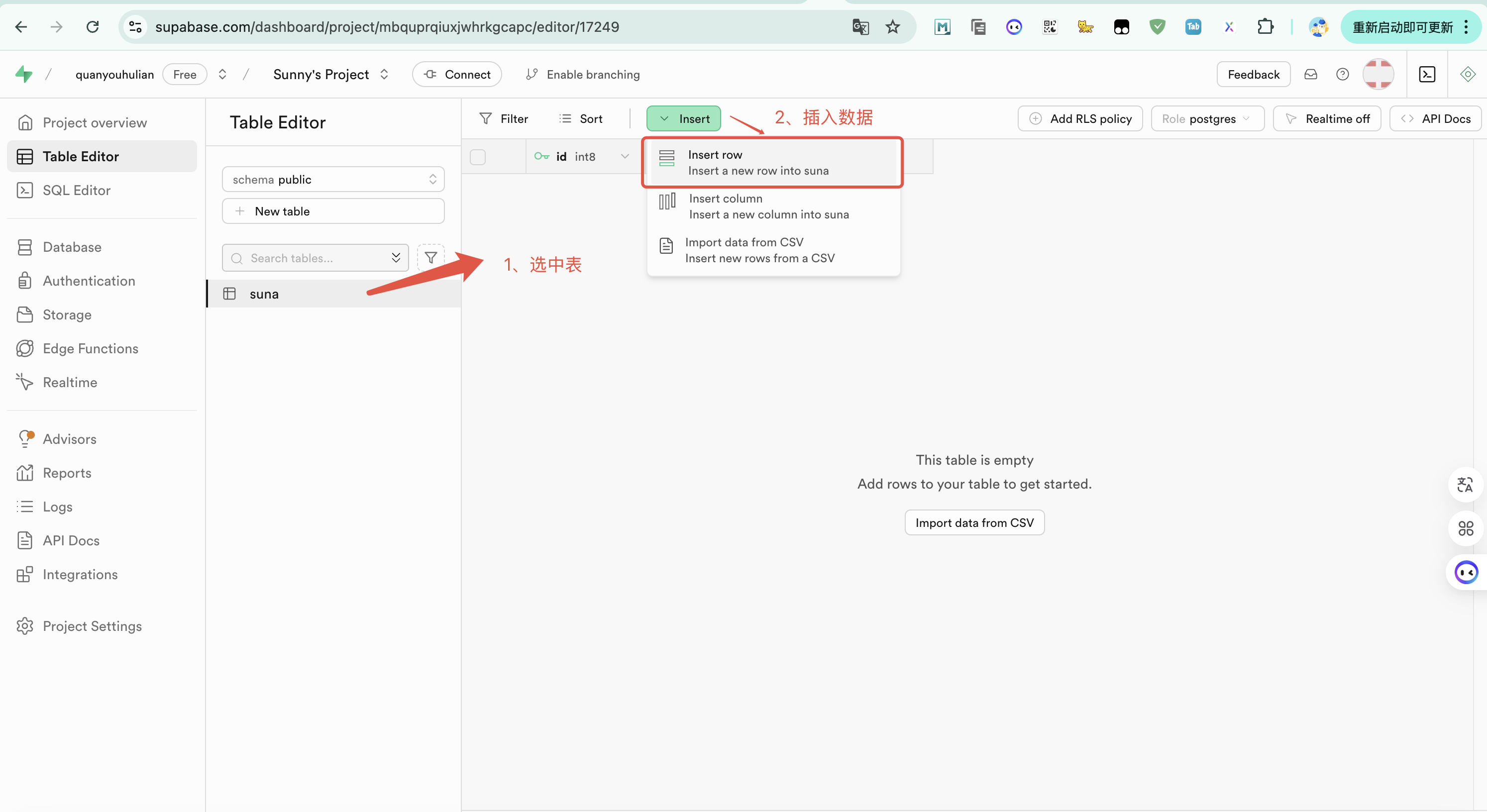Select Import data from CSV menu option
The width and height of the screenshot is (1487, 812).
(772, 250)
